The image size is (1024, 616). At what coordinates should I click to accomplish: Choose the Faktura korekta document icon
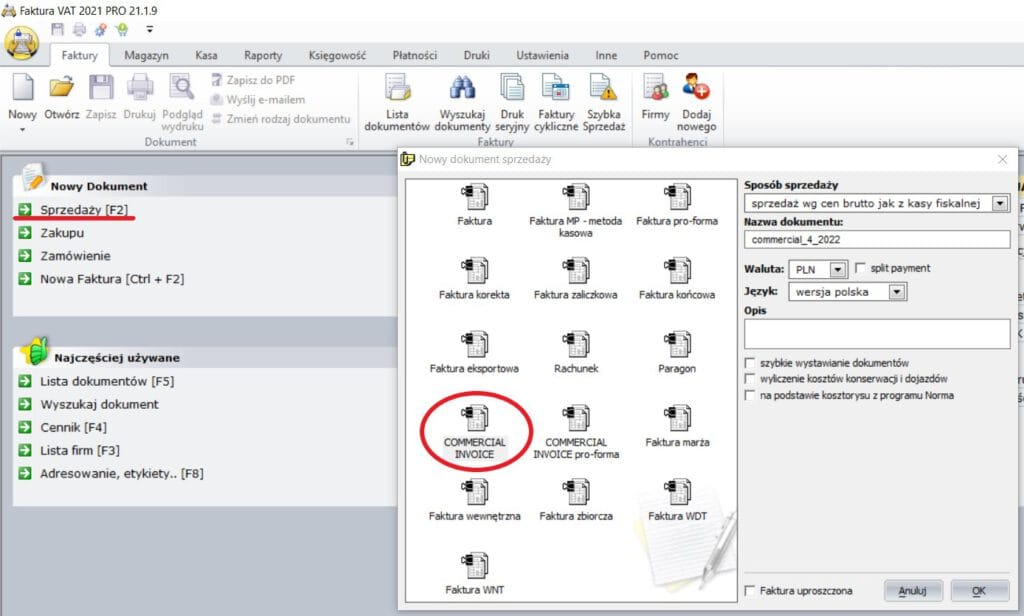click(x=474, y=272)
